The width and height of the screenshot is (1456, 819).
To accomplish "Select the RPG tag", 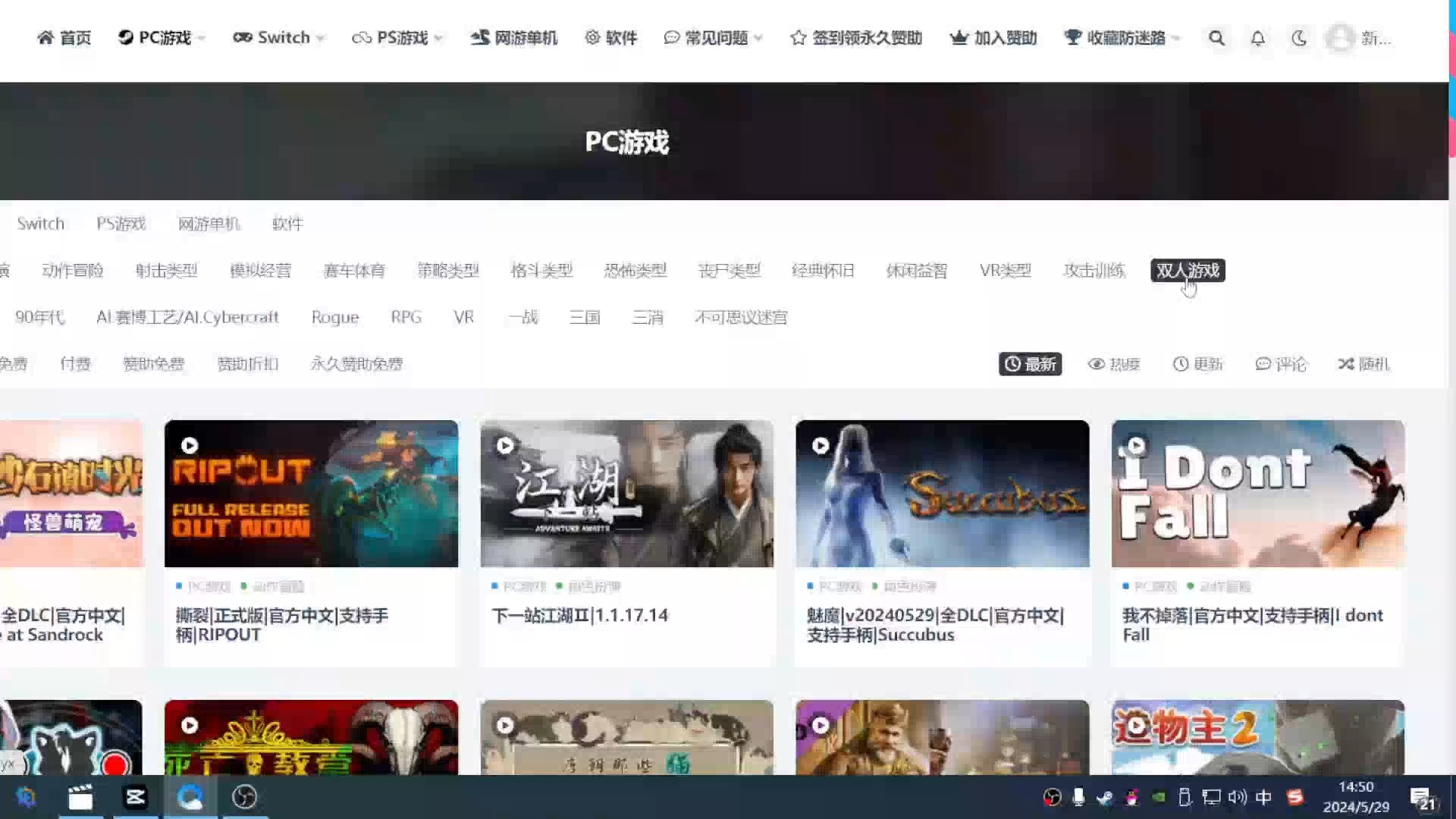I will coord(406,317).
